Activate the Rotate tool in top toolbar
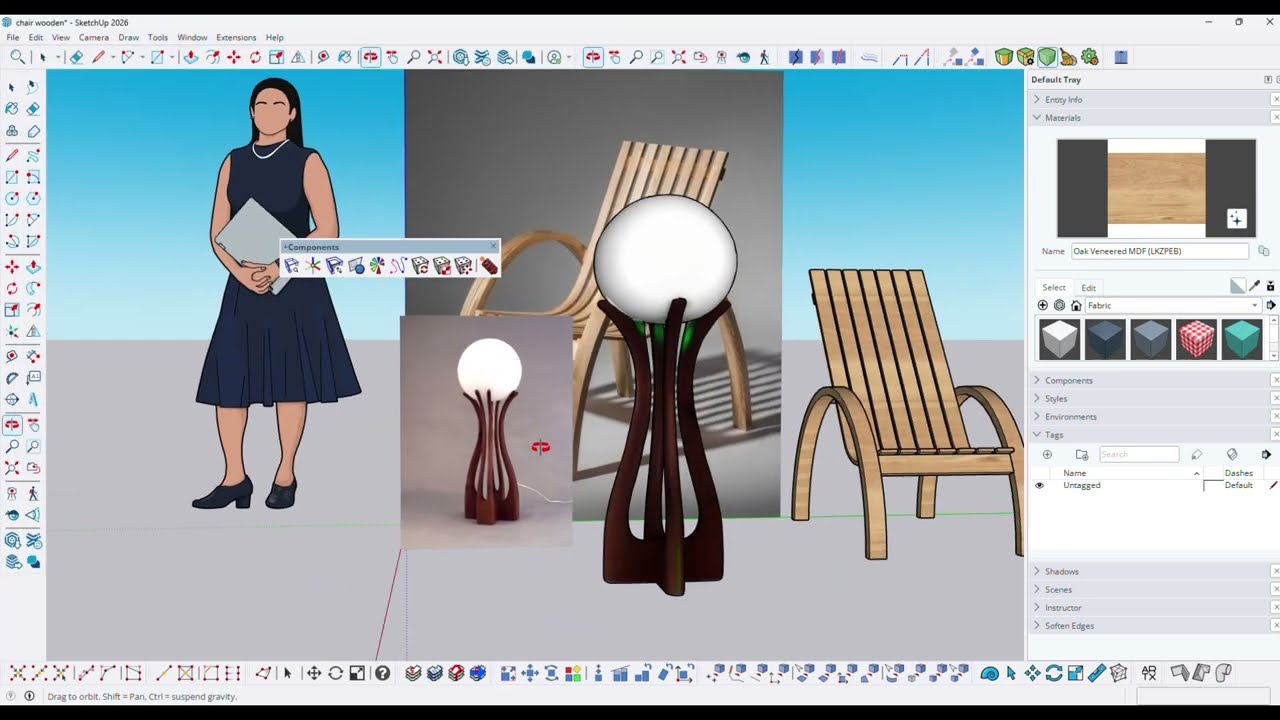Screen dimensions: 1280x720 coord(255,57)
